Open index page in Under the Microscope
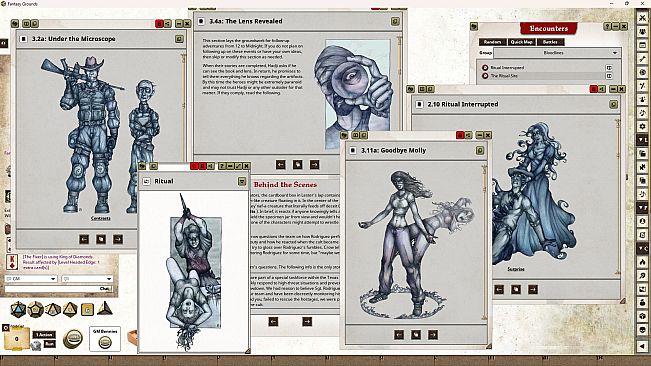This screenshot has width=651, height=366. (x=101, y=239)
